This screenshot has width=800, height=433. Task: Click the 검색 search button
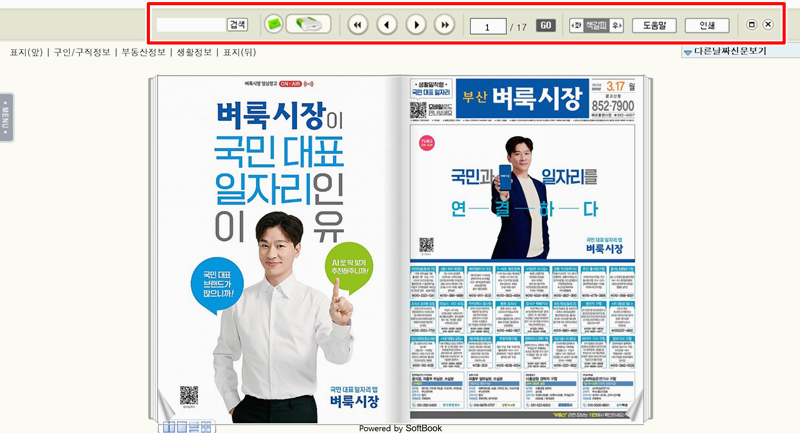[237, 24]
